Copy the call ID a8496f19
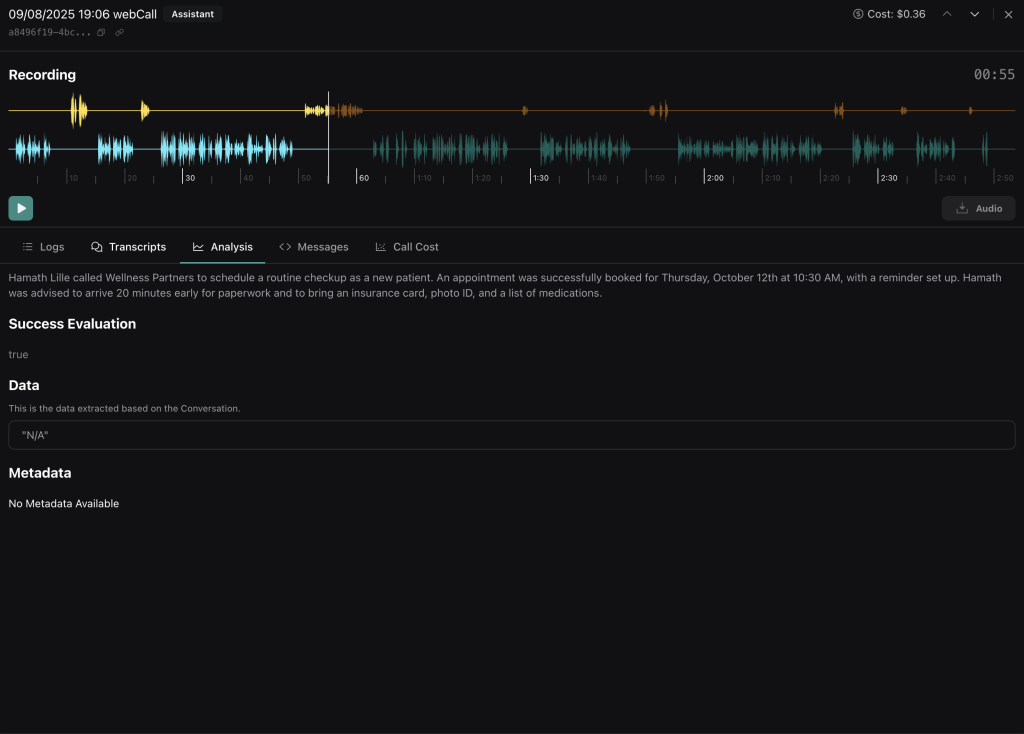Image resolution: width=1024 pixels, height=734 pixels. pyautogui.click(x=102, y=31)
